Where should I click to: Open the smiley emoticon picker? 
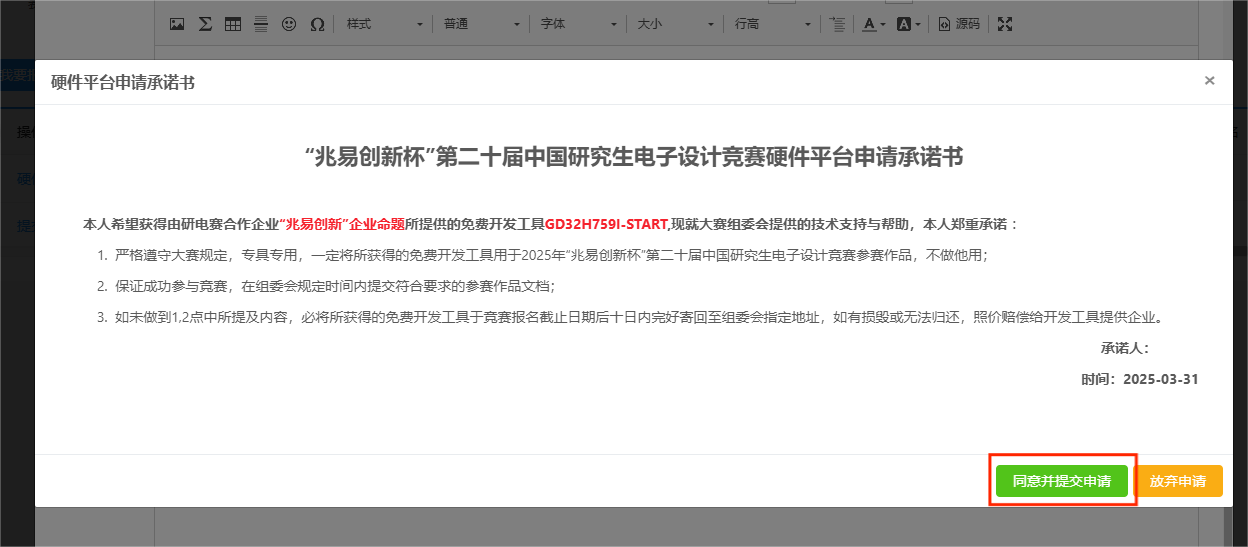[289, 24]
